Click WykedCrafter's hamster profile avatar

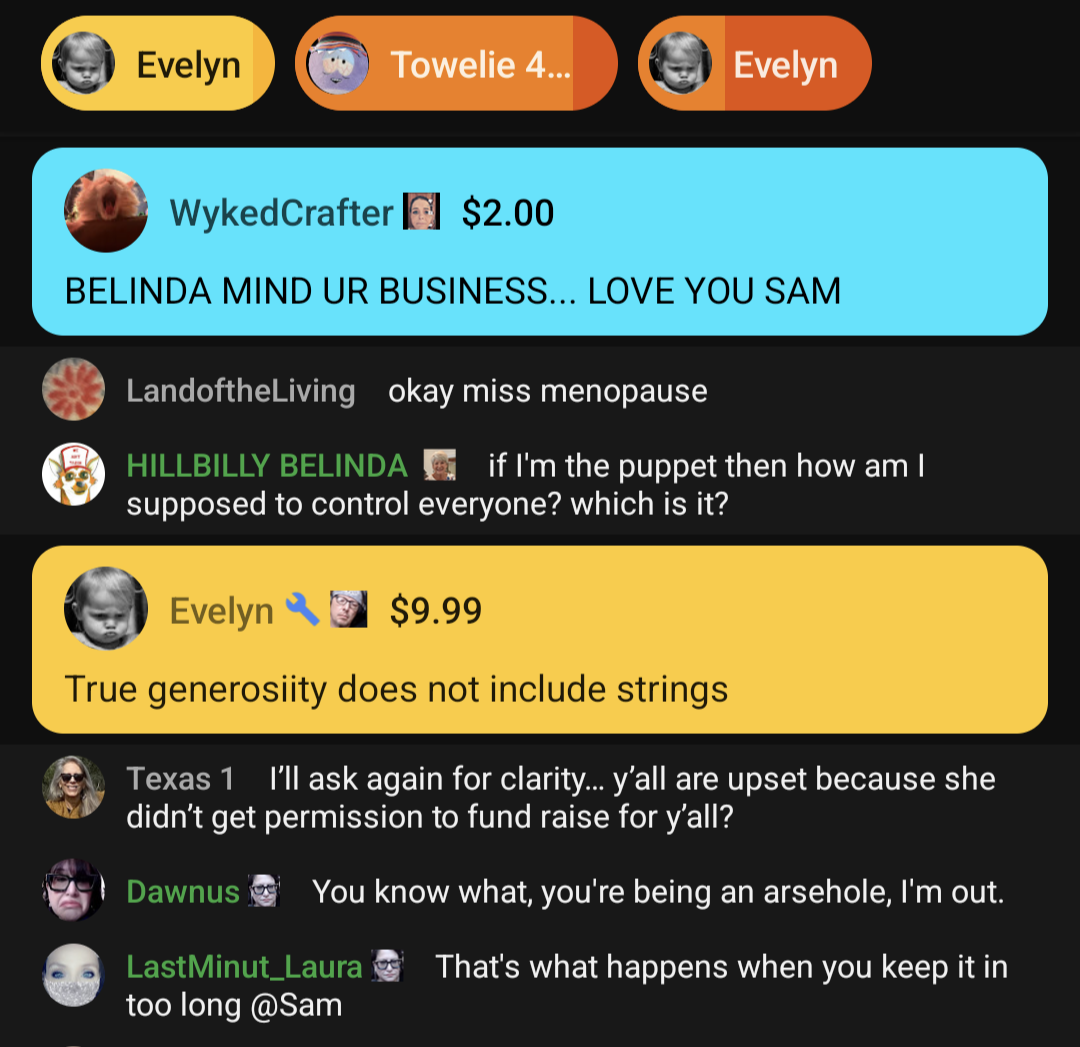(x=105, y=211)
